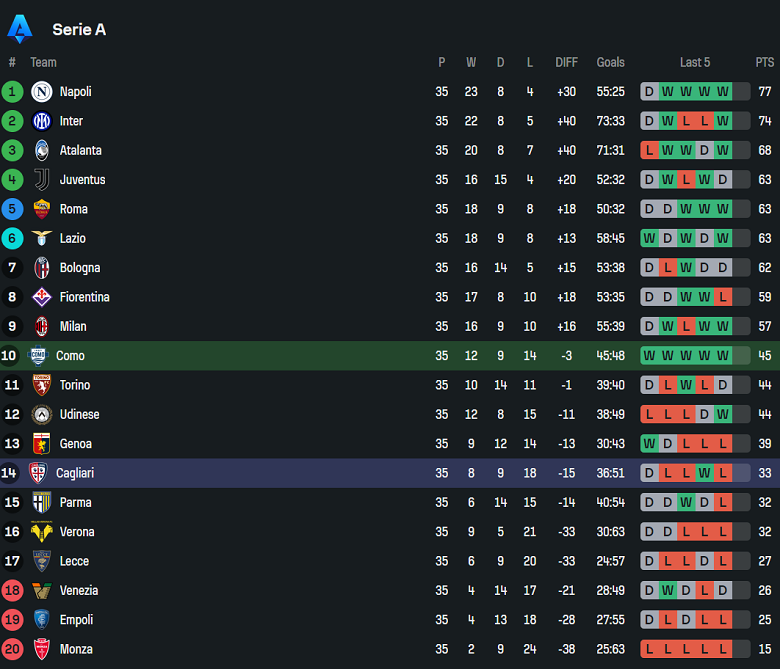Viewport: 780px width, 669px height.
Task: Sort table by Goals column header
Action: tap(610, 62)
